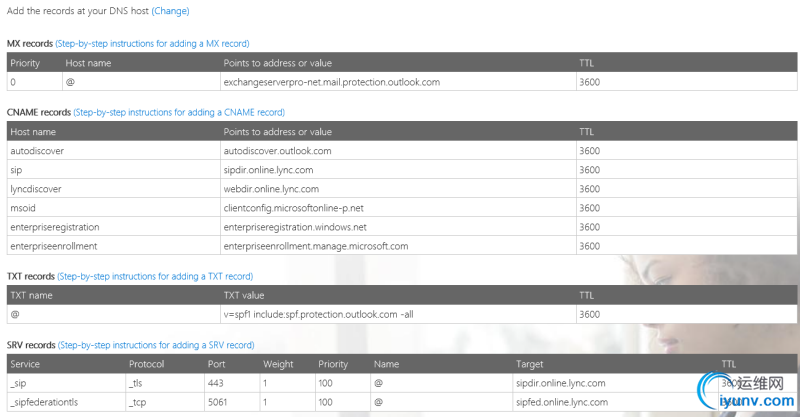Click the Name column header in SRV table
The width and height of the screenshot is (800, 417).
point(386,364)
